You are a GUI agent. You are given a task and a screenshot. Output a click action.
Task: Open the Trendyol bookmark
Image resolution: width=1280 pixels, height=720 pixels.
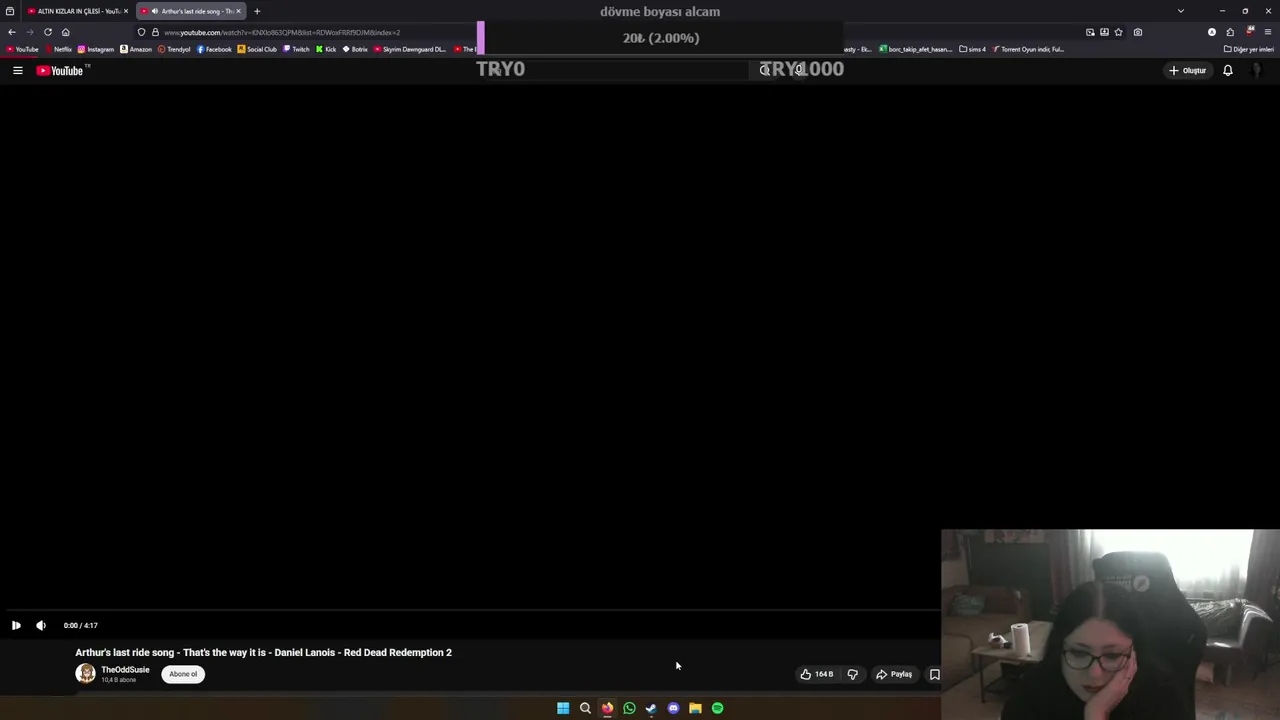coord(174,49)
